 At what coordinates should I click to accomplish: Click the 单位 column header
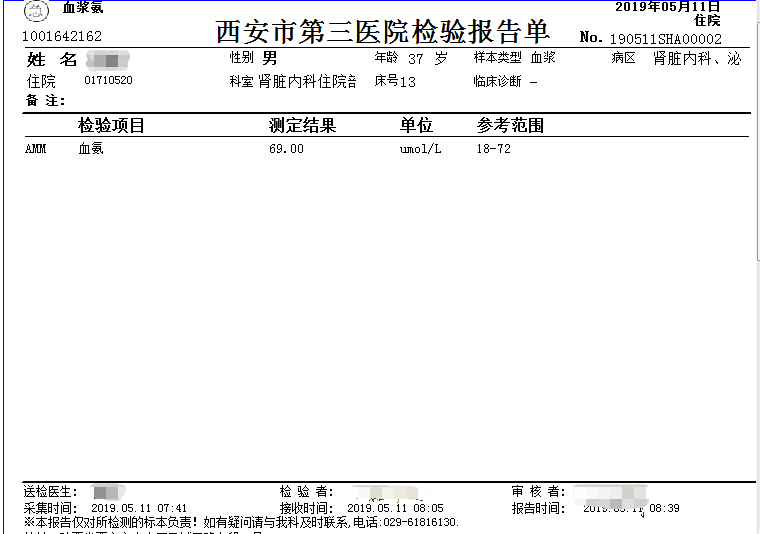[x=416, y=126]
